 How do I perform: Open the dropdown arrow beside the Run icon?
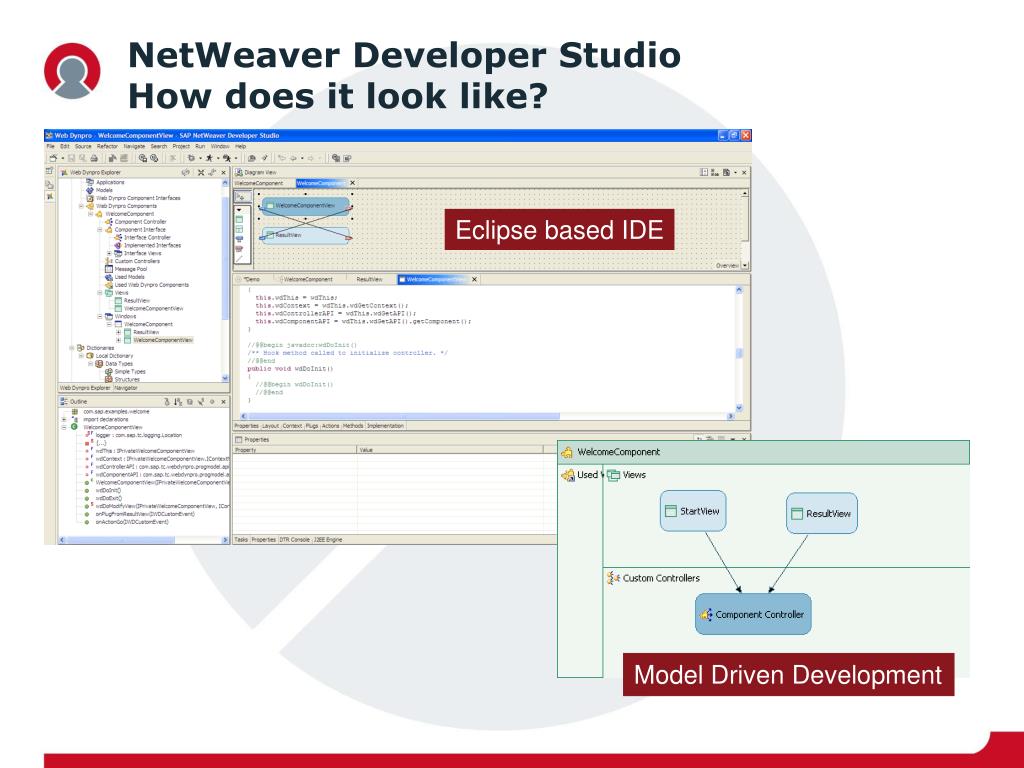click(218, 158)
